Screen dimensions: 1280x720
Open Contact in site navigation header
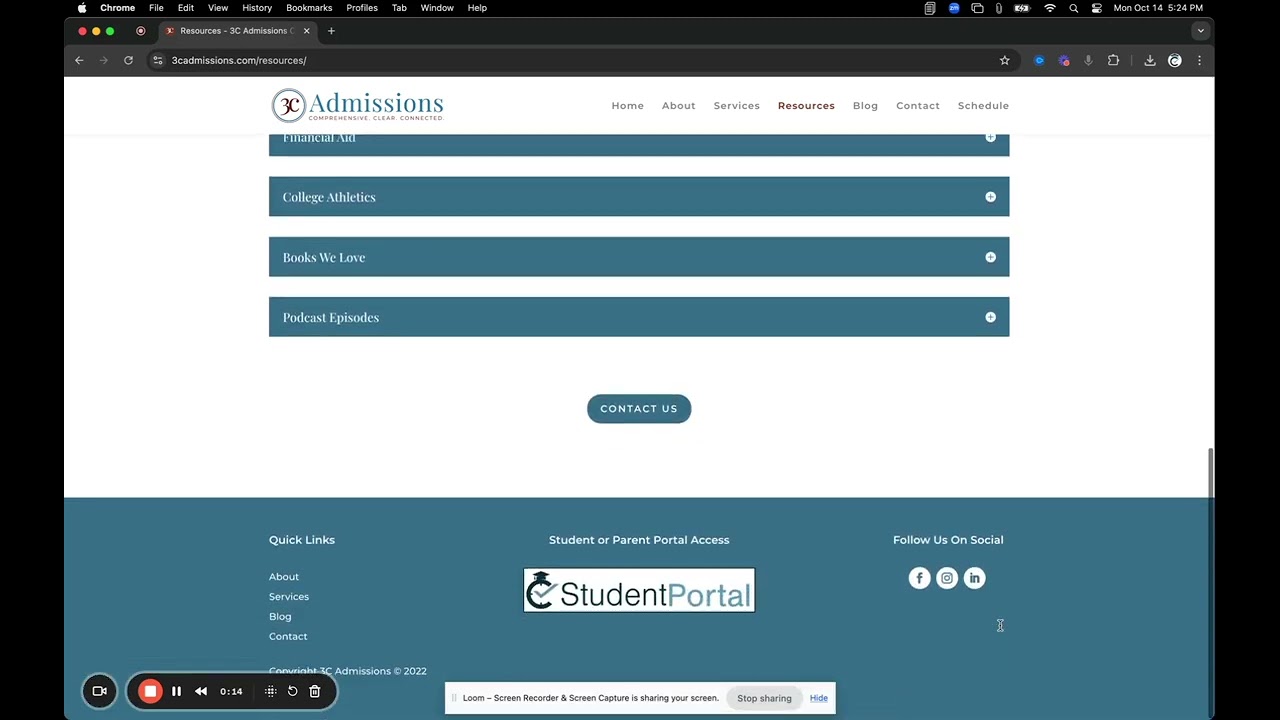(x=918, y=106)
